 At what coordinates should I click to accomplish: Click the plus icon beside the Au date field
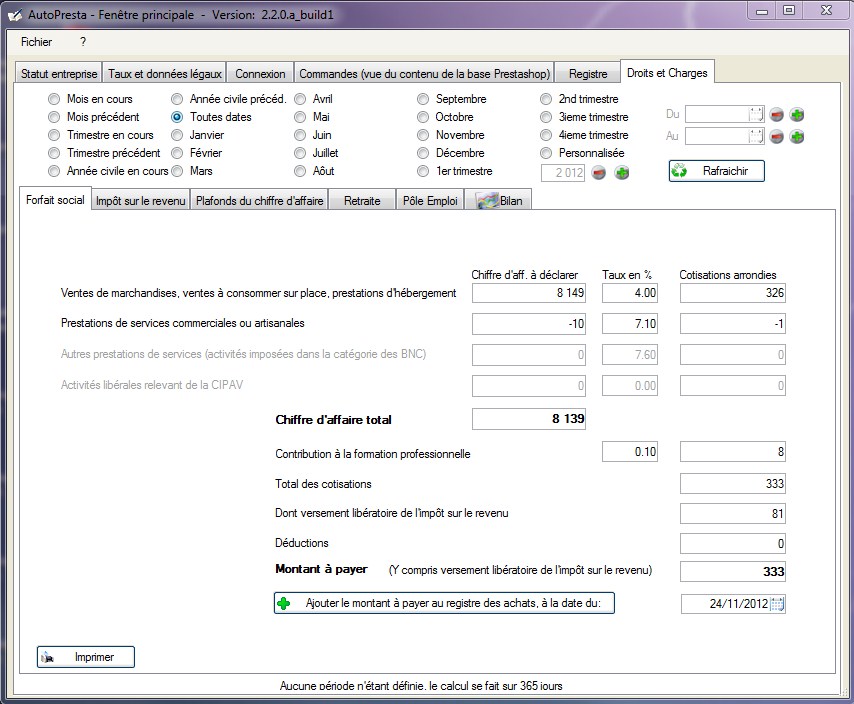pos(797,137)
